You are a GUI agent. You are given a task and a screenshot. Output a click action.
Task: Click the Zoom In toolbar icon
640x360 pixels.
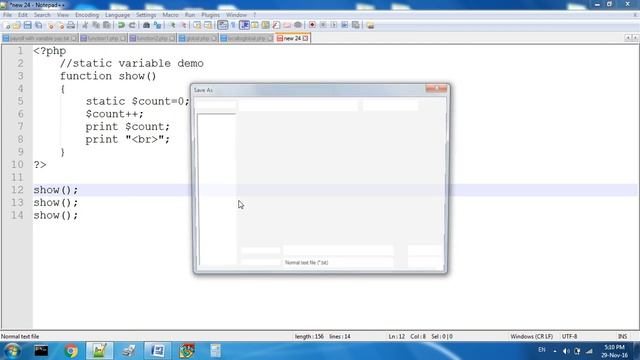point(172,25)
